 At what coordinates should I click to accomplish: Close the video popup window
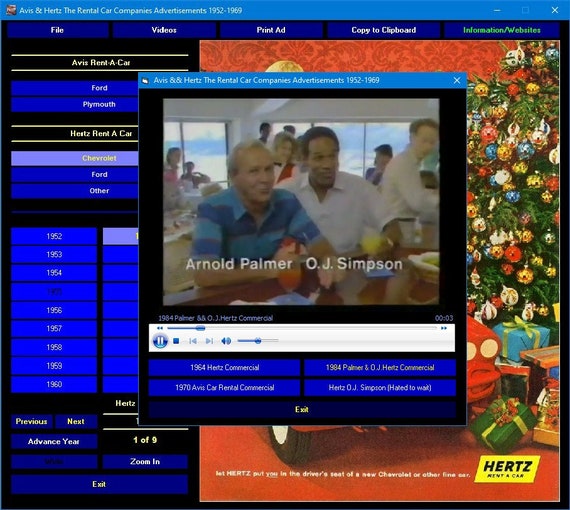point(457,80)
